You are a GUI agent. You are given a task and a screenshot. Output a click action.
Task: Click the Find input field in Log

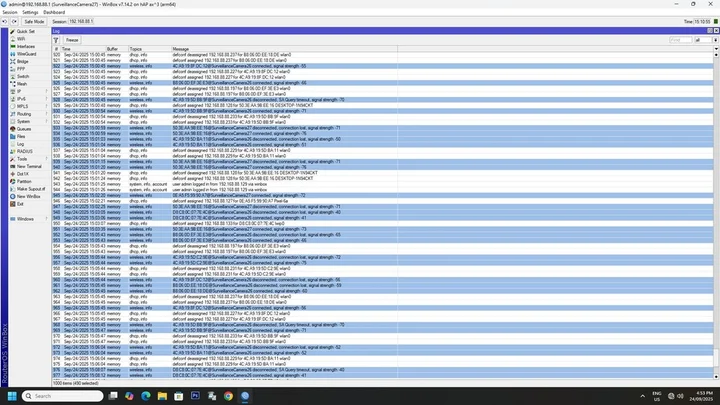(x=681, y=40)
